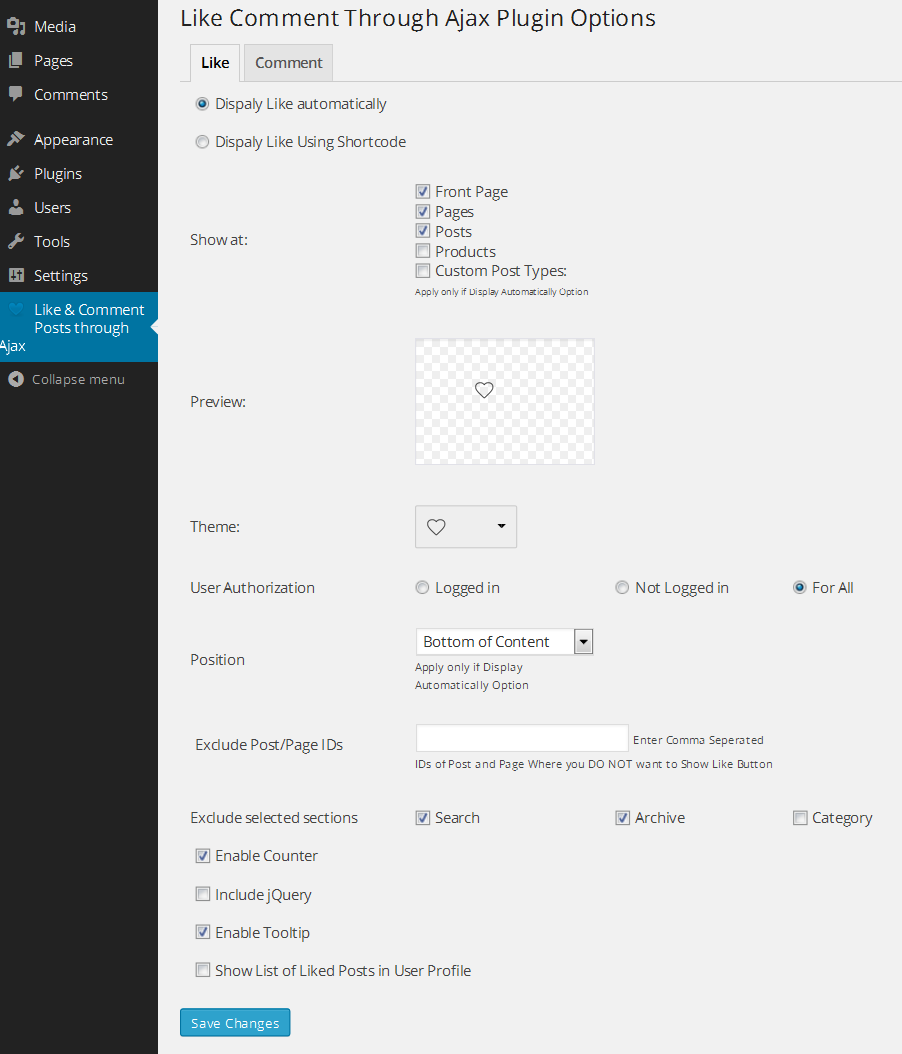Click the Media icon in sidebar
The height and width of the screenshot is (1054, 902).
coord(16,27)
